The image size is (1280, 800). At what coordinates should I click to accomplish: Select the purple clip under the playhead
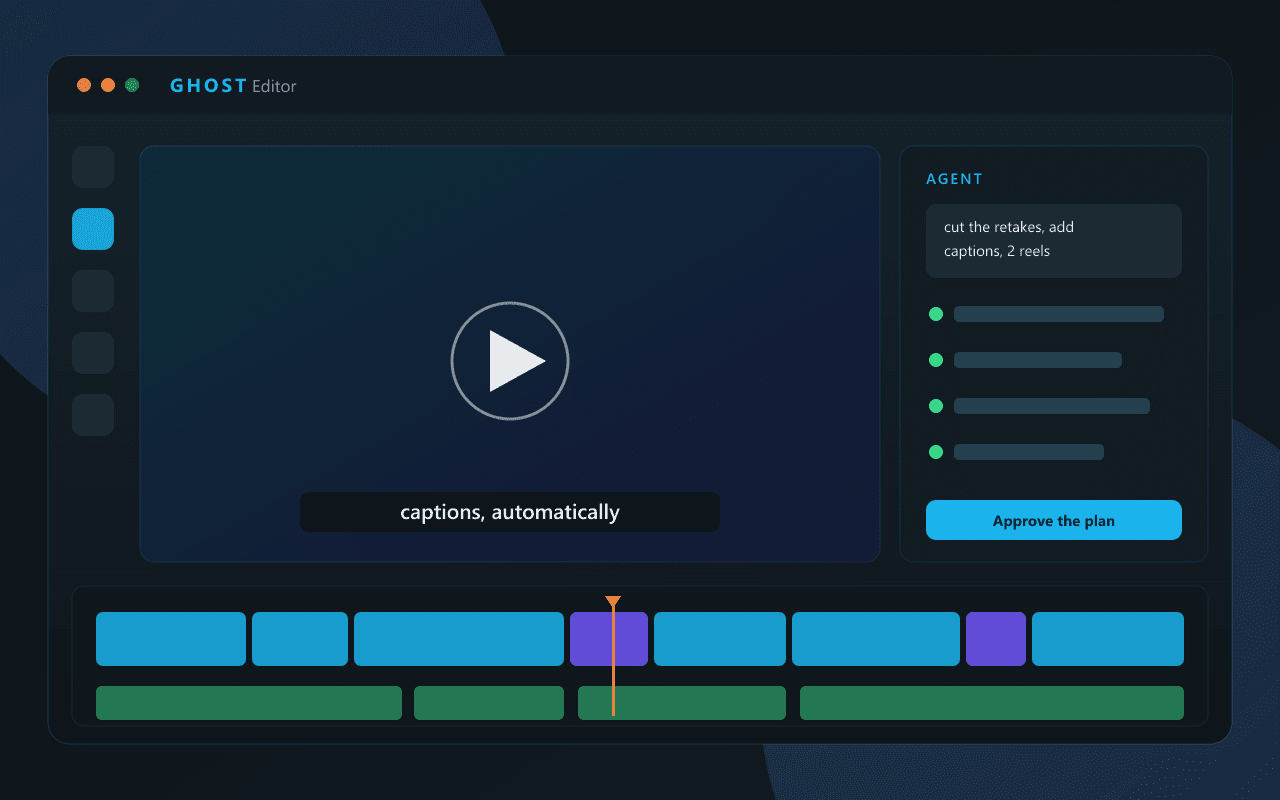609,639
